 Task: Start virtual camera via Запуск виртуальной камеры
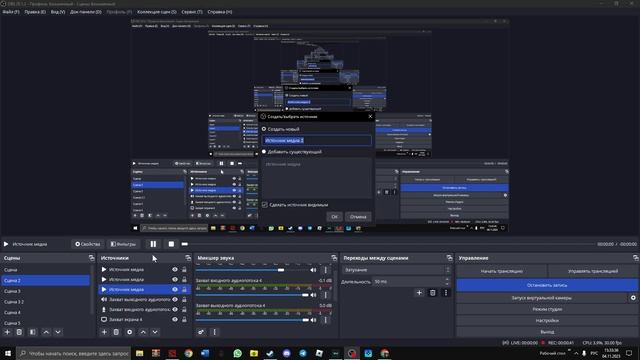pyautogui.click(x=542, y=298)
